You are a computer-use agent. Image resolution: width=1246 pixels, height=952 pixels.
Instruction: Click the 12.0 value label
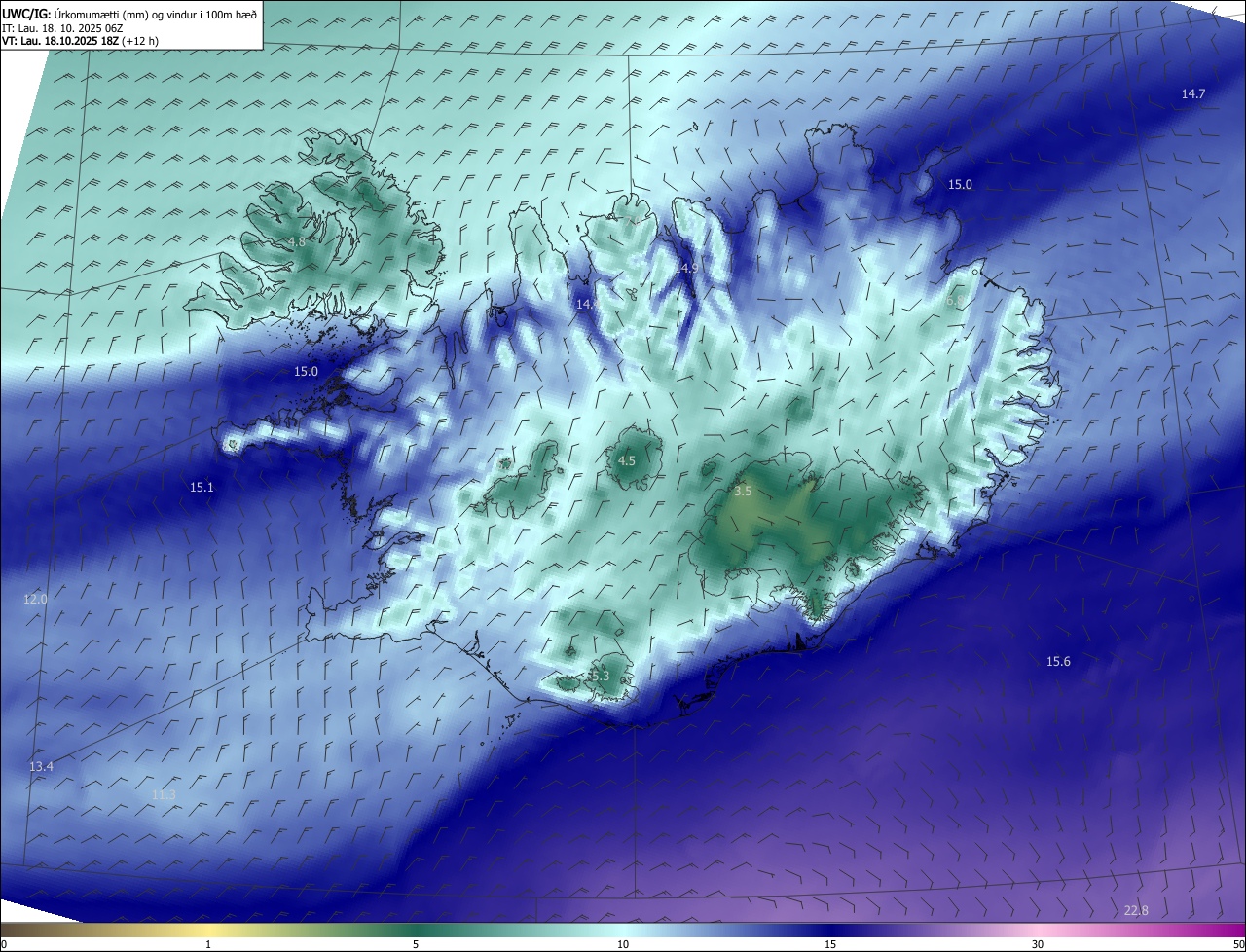35,600
